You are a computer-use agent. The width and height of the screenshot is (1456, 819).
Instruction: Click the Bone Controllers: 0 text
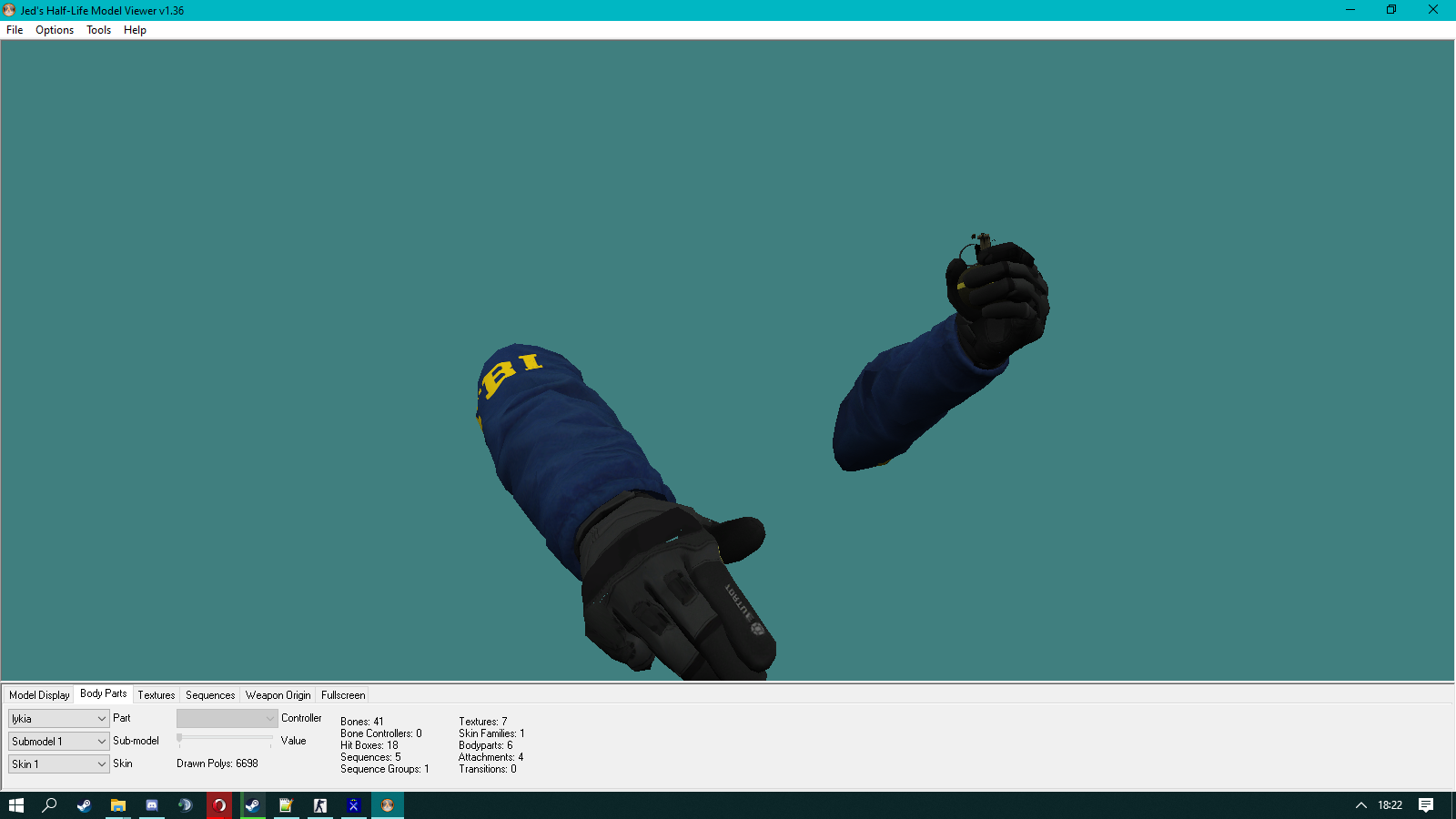pos(381,733)
